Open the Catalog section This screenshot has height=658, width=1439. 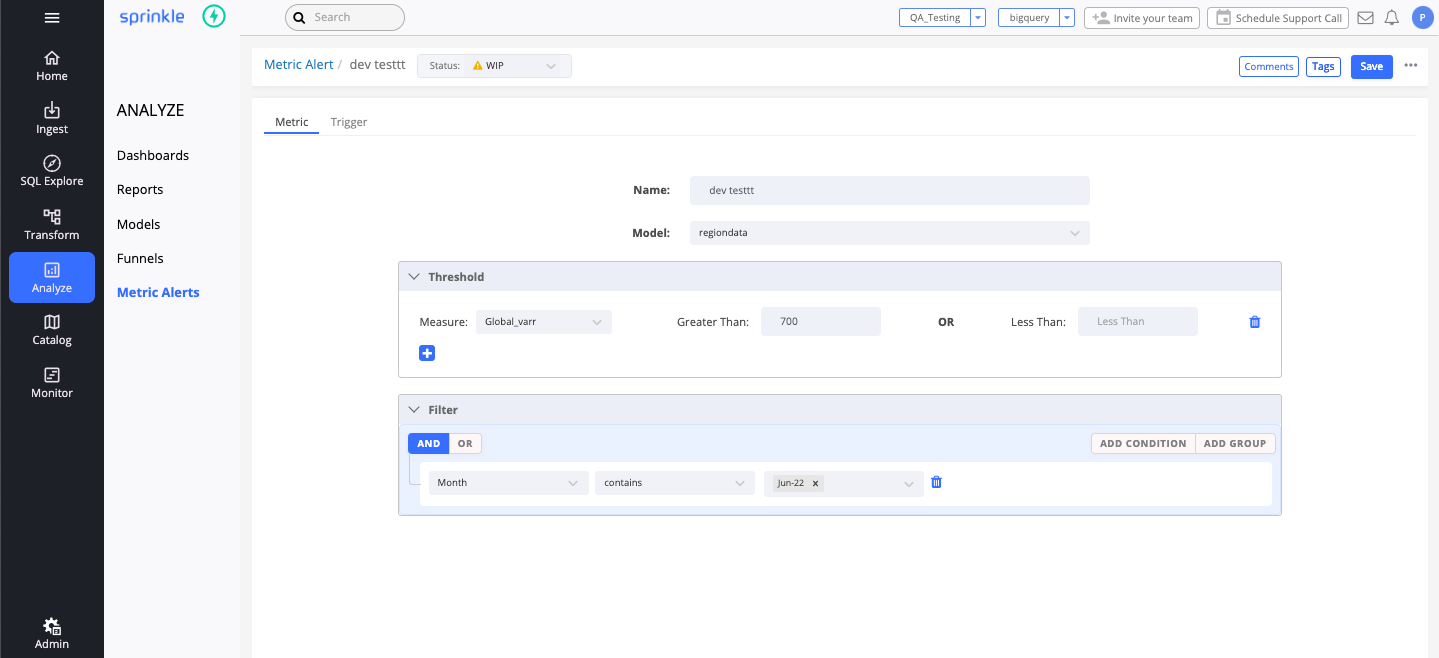coord(52,330)
